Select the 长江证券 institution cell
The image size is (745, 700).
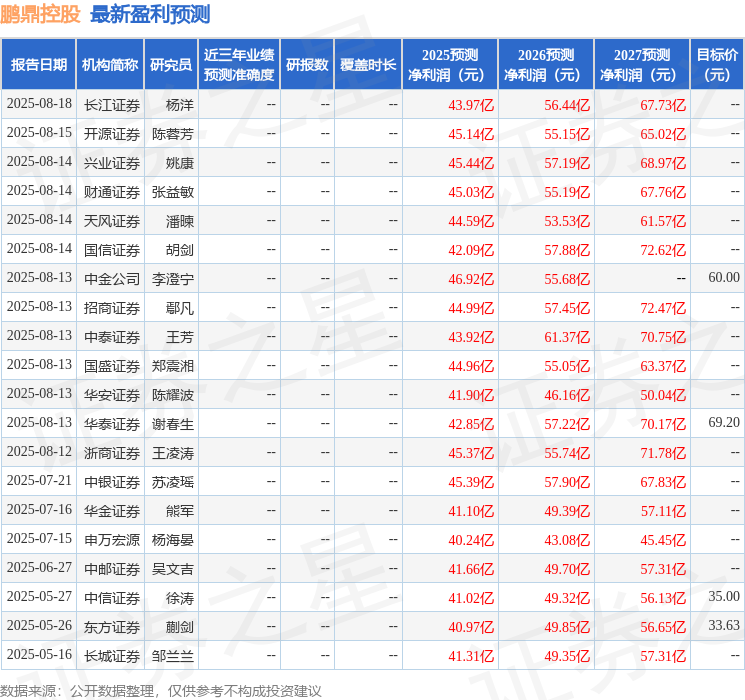click(112, 105)
